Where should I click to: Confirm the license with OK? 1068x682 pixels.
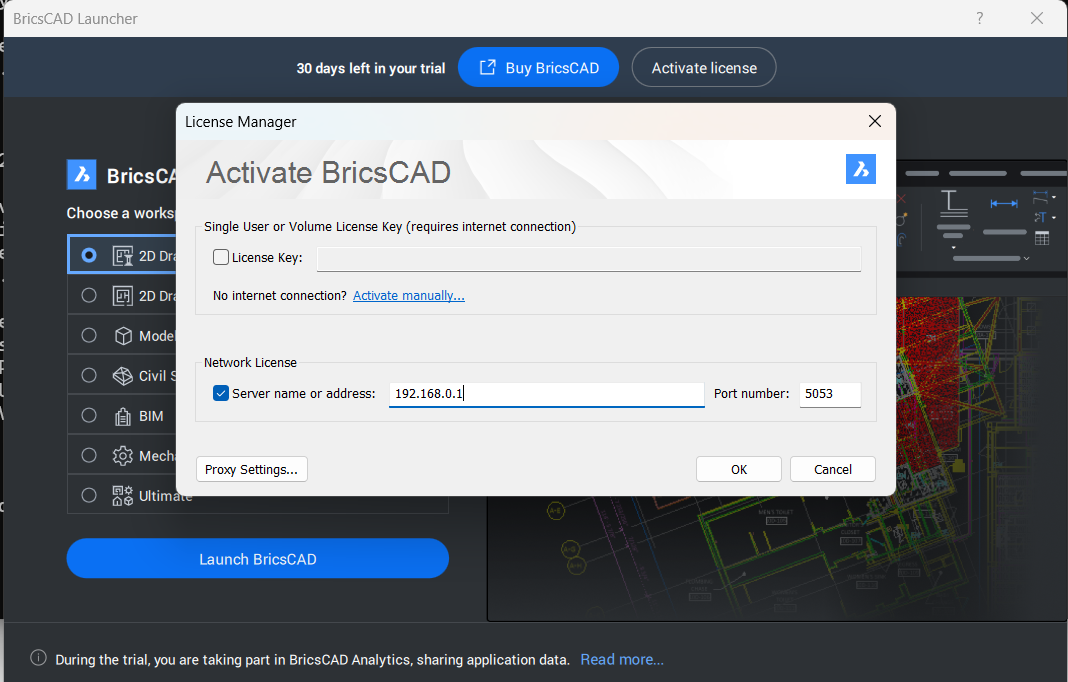[x=738, y=469]
